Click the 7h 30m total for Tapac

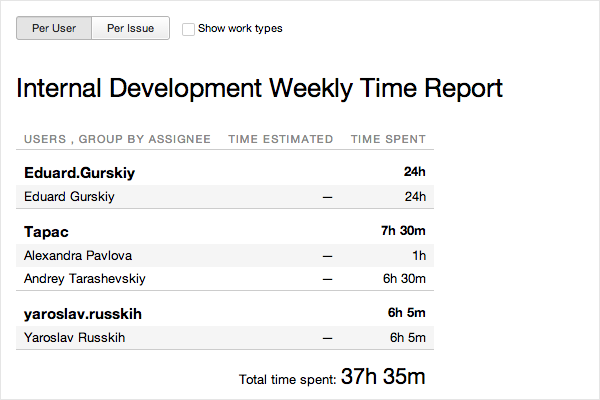(x=403, y=230)
